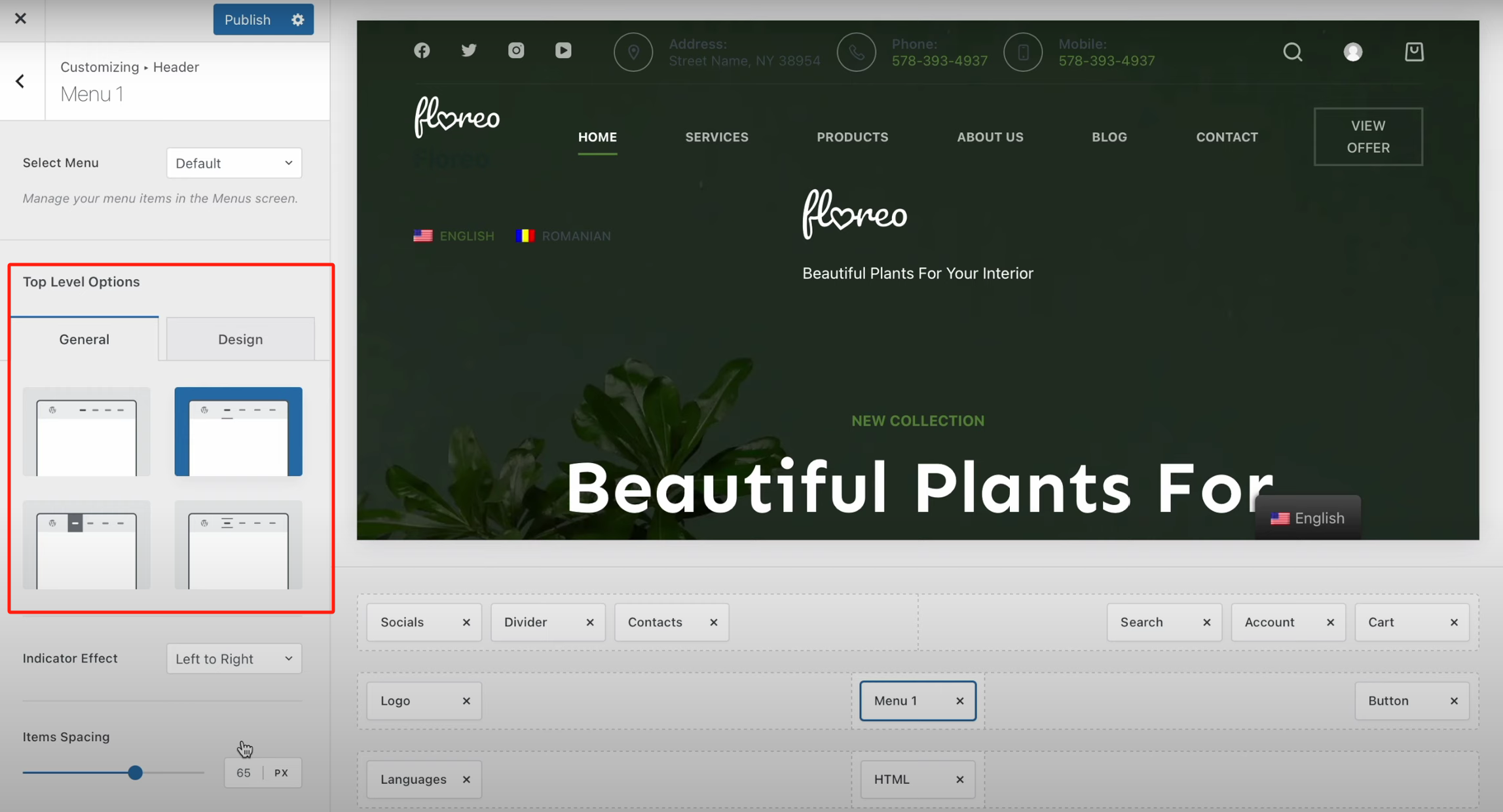The image size is (1503, 812).
Task: Click the Facebook icon in header
Action: (x=422, y=50)
